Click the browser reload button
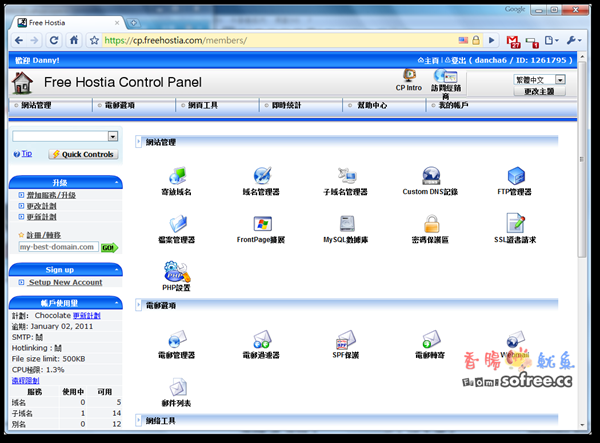The height and width of the screenshot is (443, 600). tap(54, 40)
